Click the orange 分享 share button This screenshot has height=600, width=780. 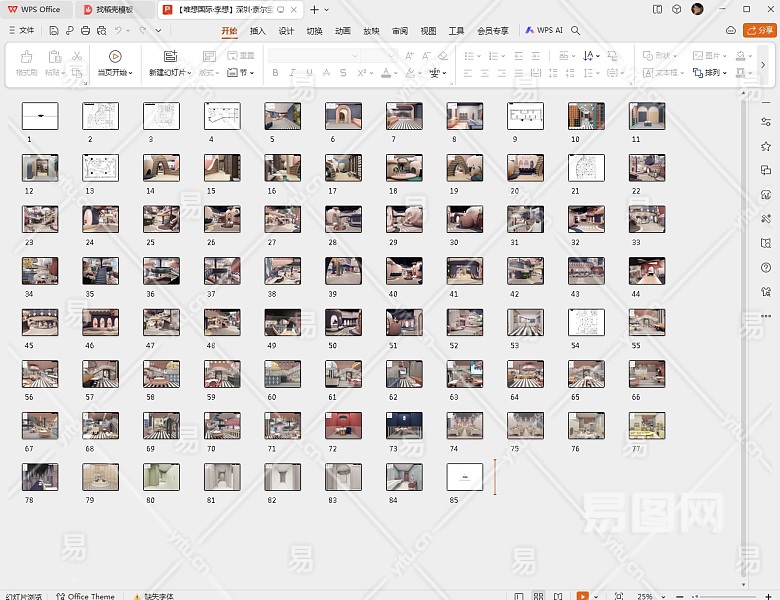coord(760,31)
